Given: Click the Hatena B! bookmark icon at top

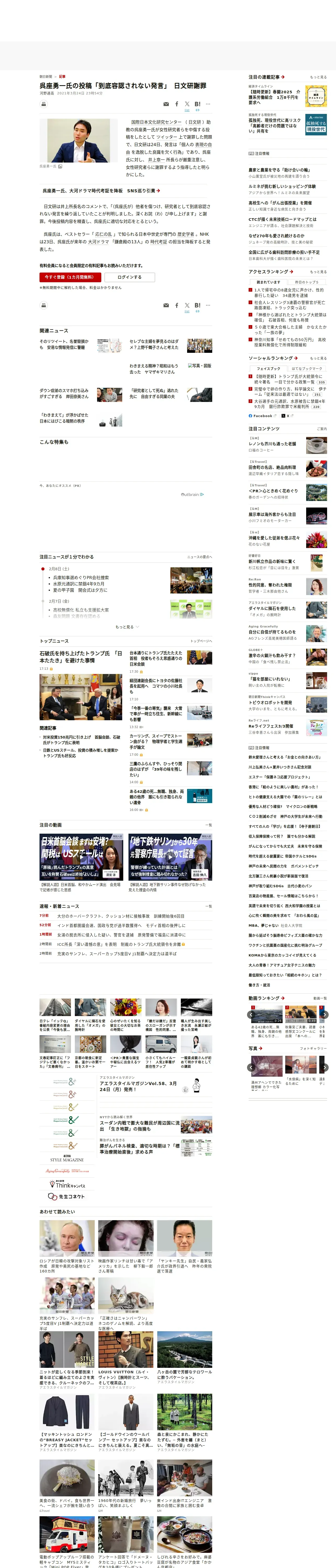Looking at the screenshot, I should (198, 104).
